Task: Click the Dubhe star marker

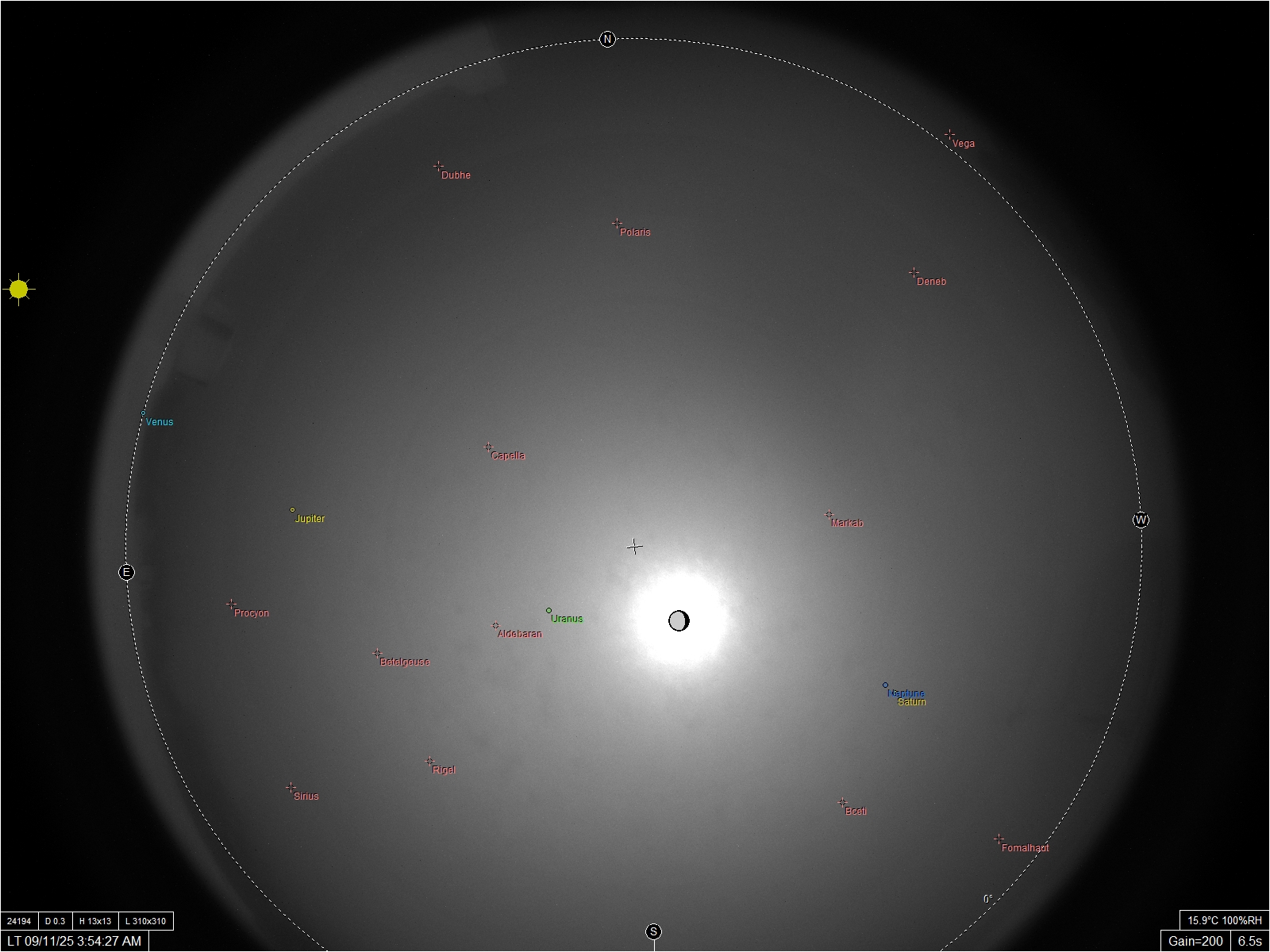Action: coord(438,167)
